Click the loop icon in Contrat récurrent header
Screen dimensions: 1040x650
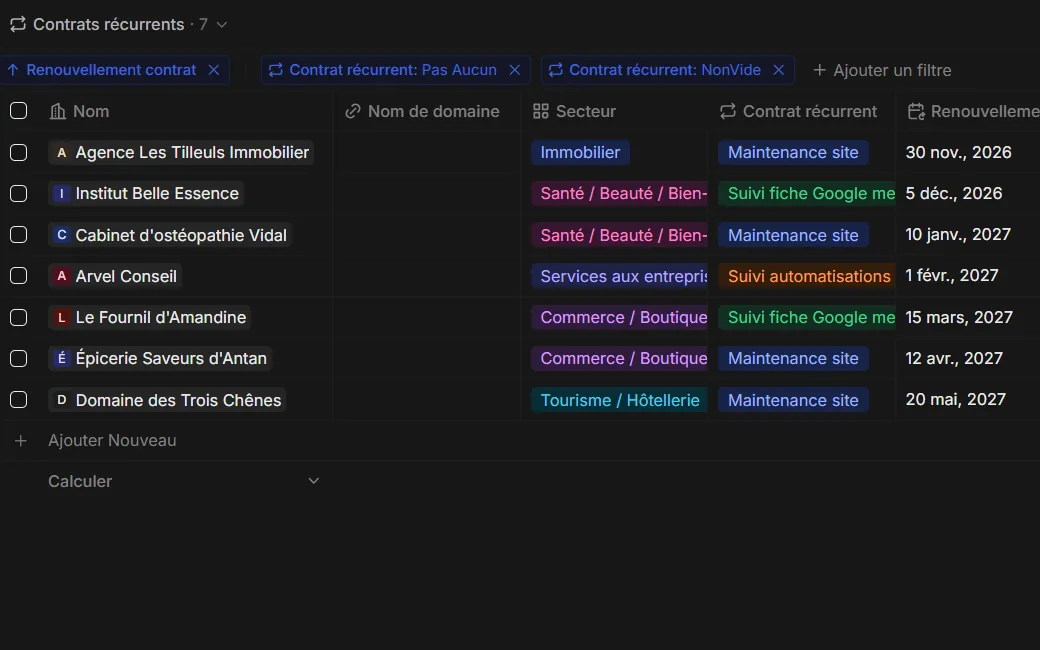point(728,111)
